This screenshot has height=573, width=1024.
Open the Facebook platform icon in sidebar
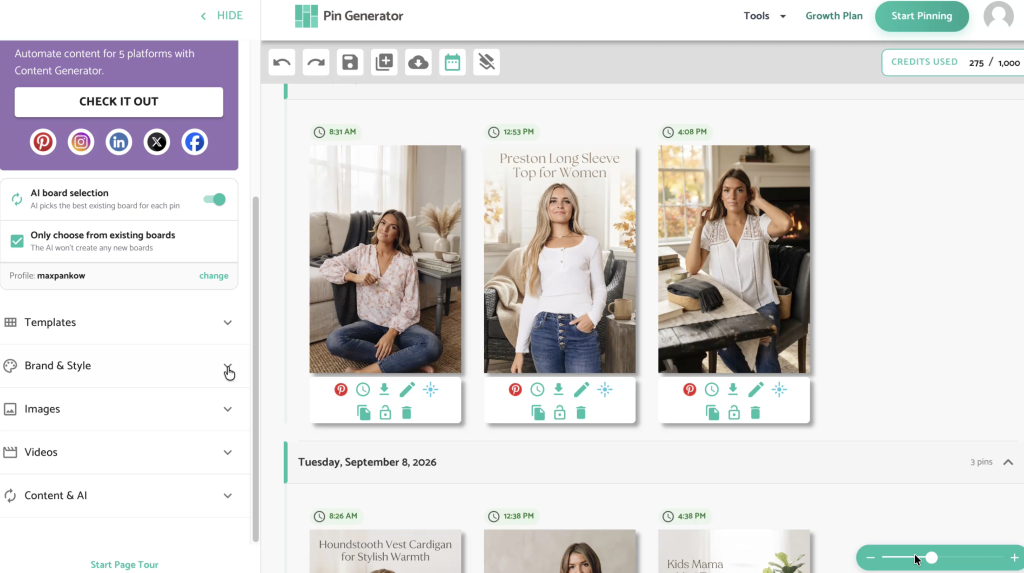(195, 142)
